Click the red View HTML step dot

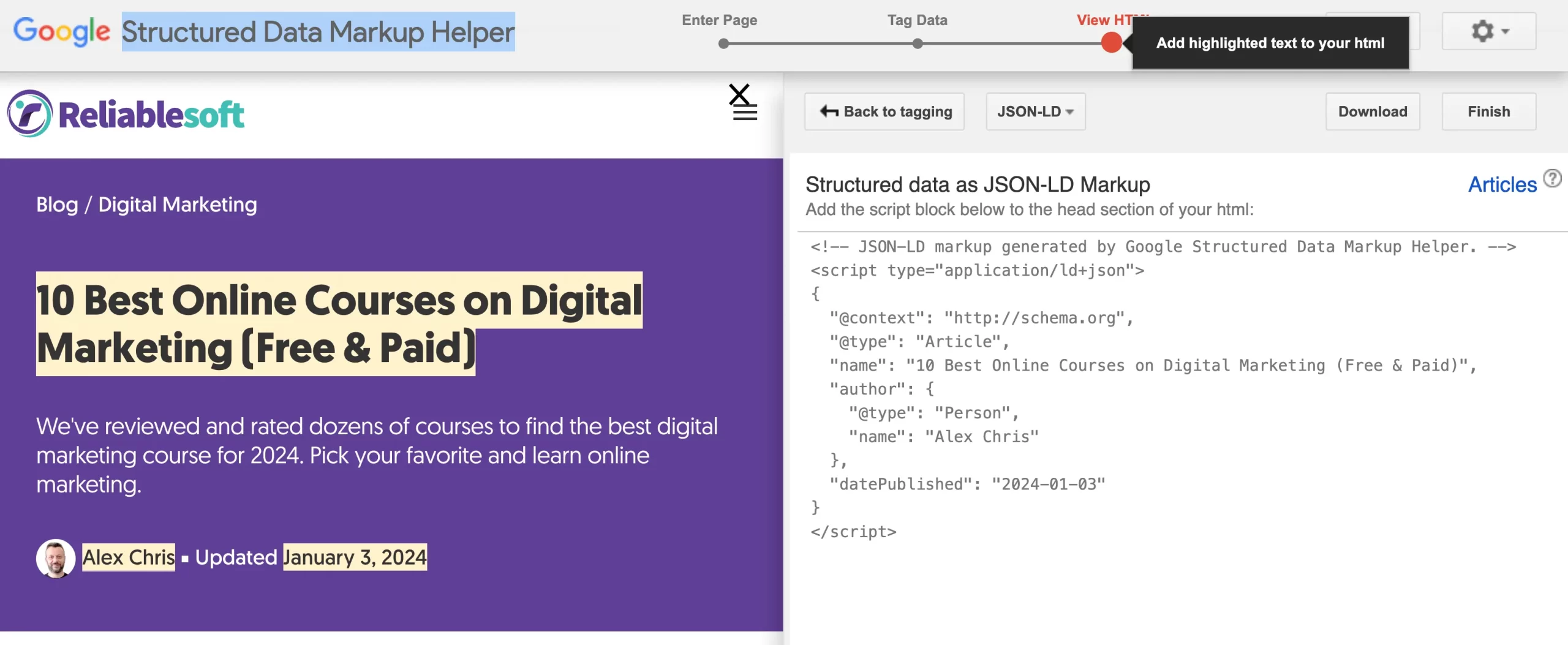1111,43
